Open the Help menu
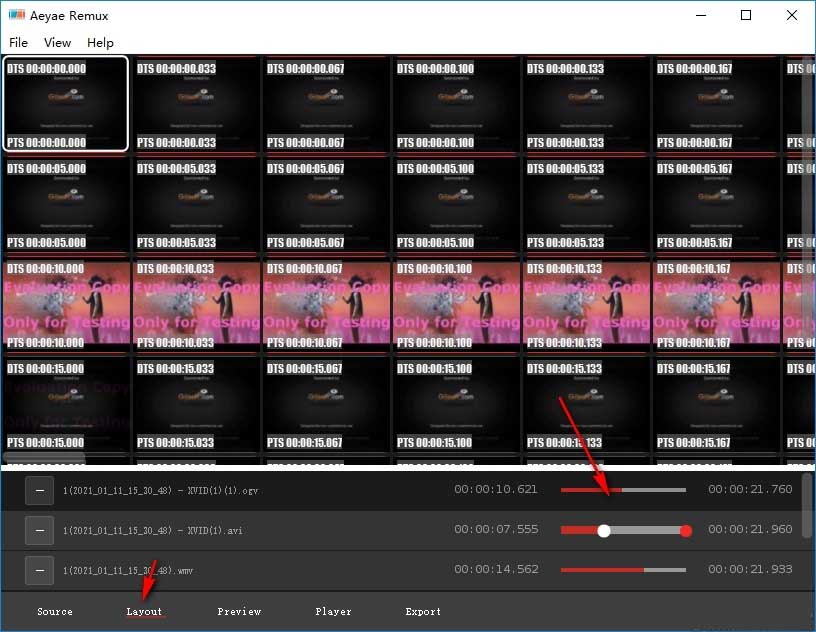Image resolution: width=816 pixels, height=632 pixels. pos(100,42)
